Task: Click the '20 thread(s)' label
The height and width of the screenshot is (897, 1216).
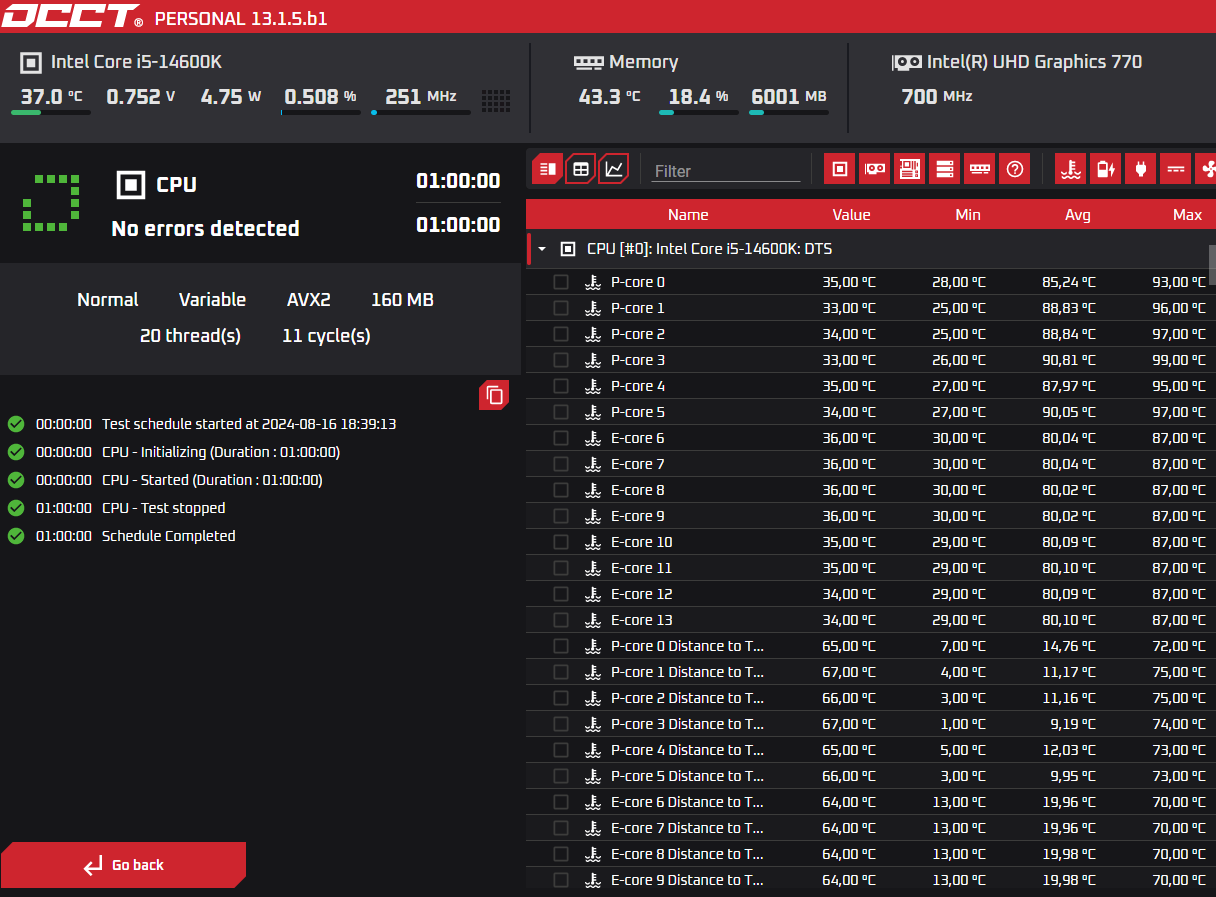Action: pos(190,336)
